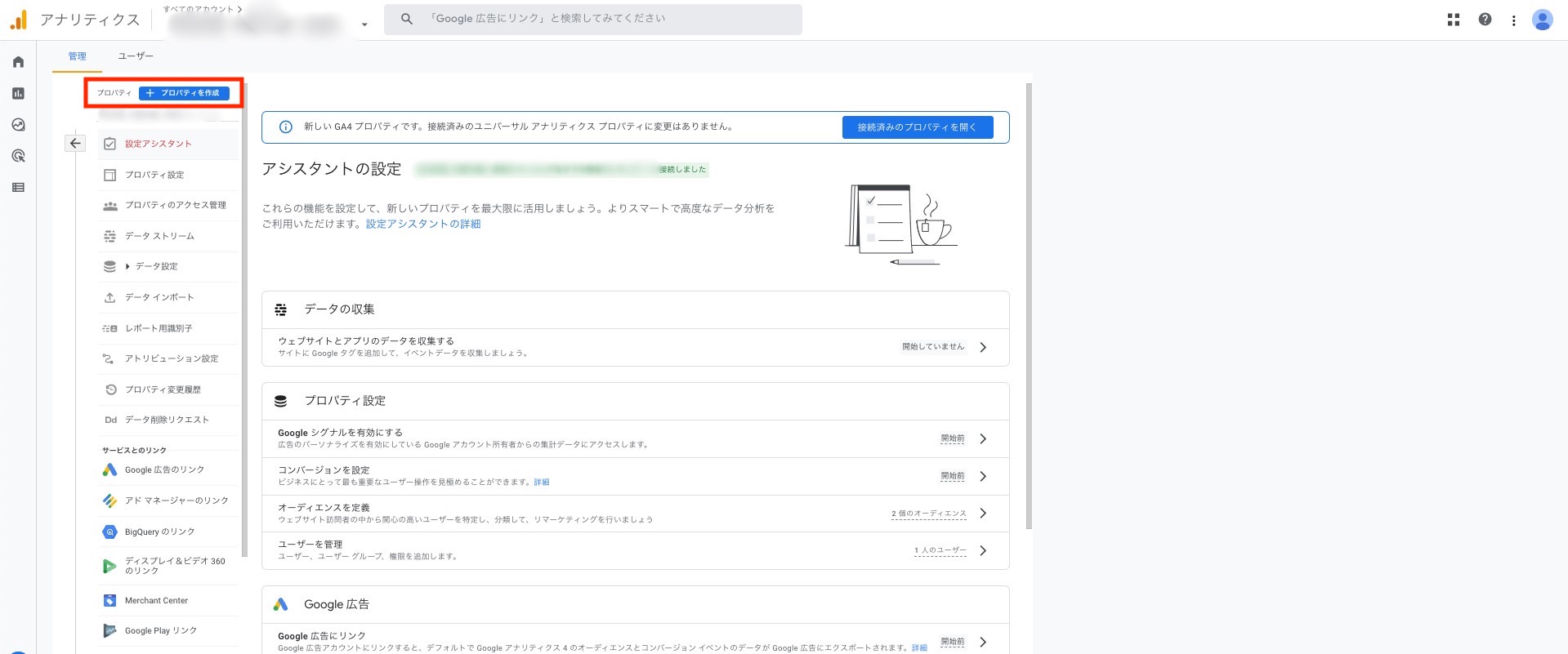Screen dimensions: 1568x654
Task: Switch to the 管理 tab
Action: (x=77, y=56)
